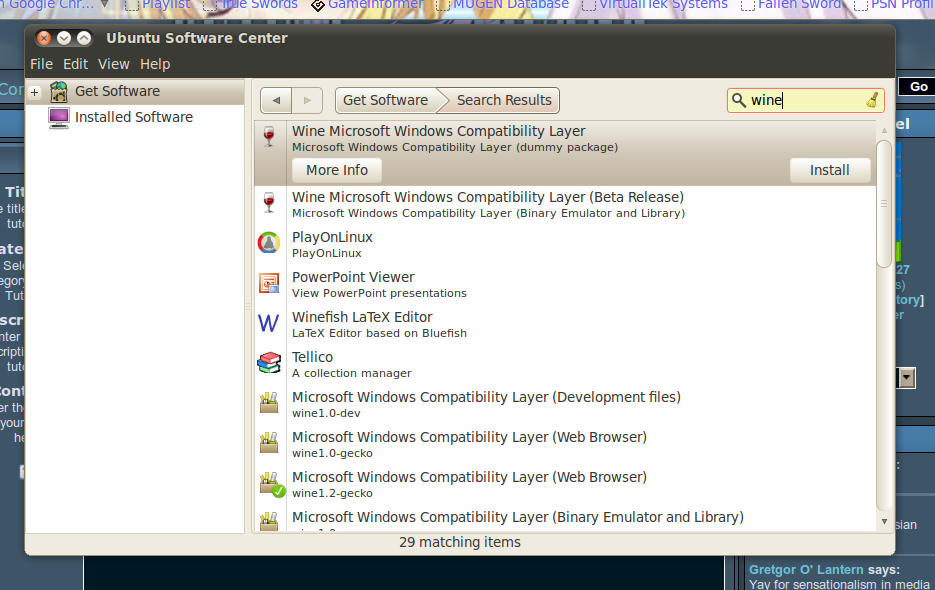The image size is (935, 590).
Task: Click the wine glass icon for Beta Release
Action: 269,203
